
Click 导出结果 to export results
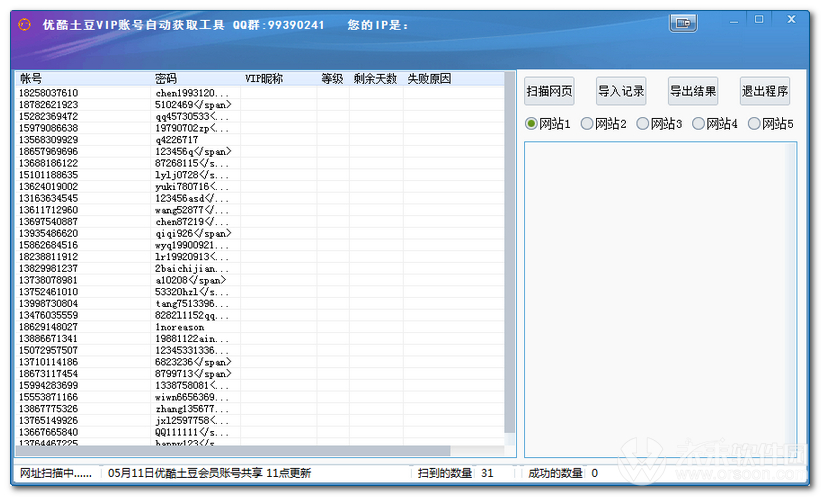[x=693, y=91]
